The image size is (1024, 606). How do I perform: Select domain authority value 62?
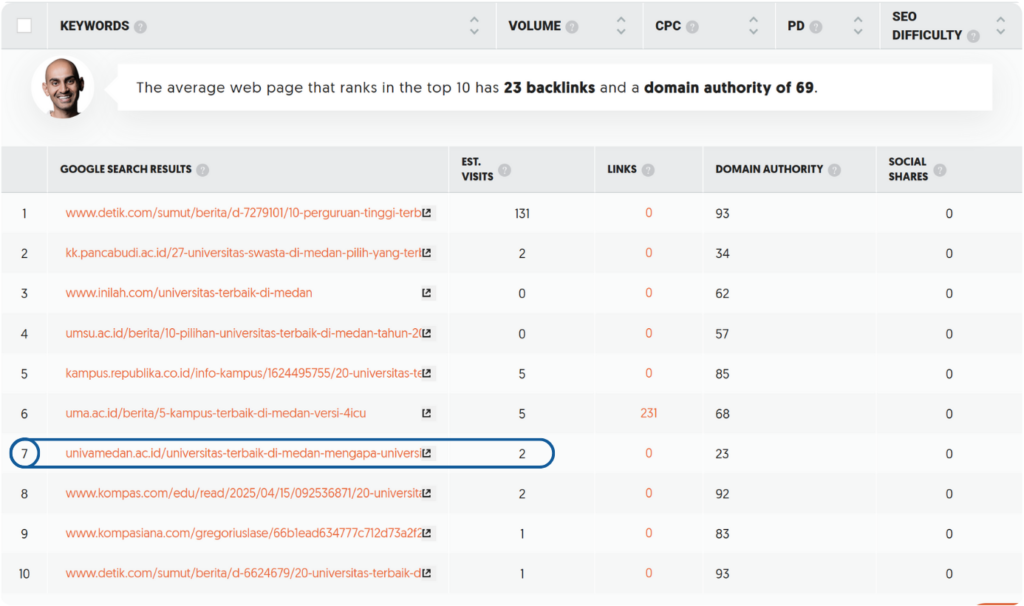[x=722, y=293]
